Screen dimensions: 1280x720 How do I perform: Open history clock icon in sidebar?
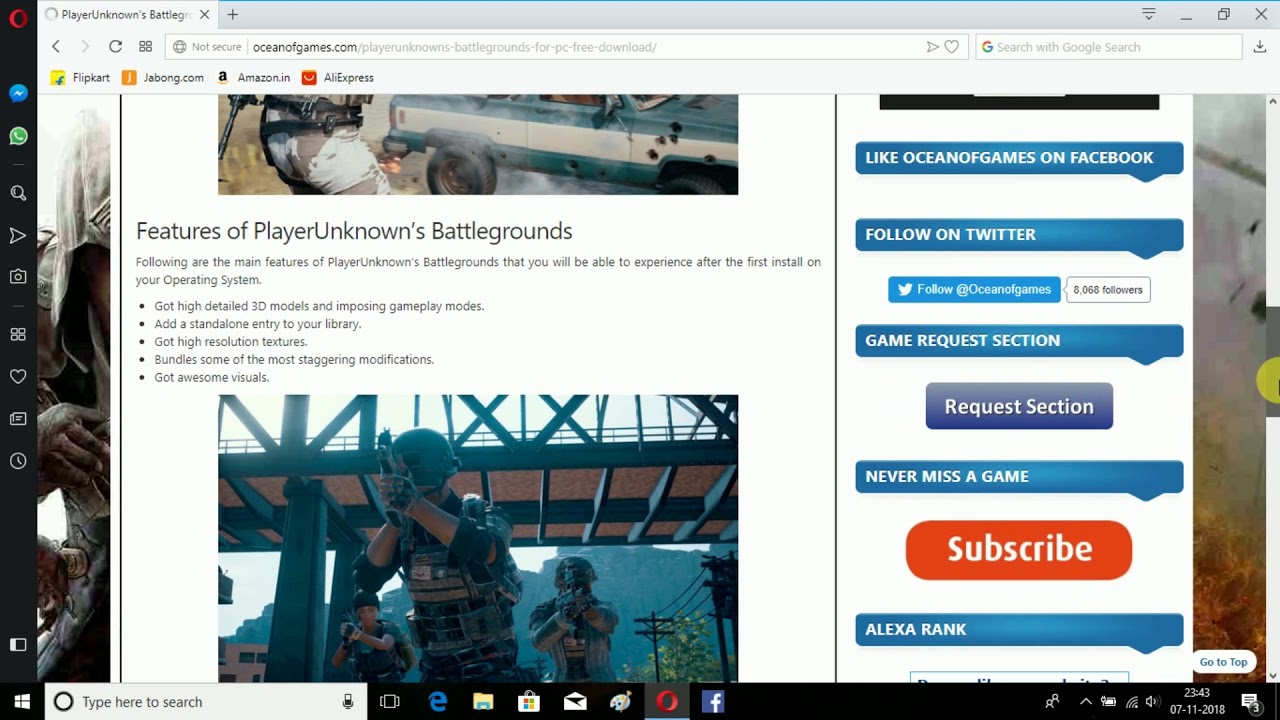point(18,461)
